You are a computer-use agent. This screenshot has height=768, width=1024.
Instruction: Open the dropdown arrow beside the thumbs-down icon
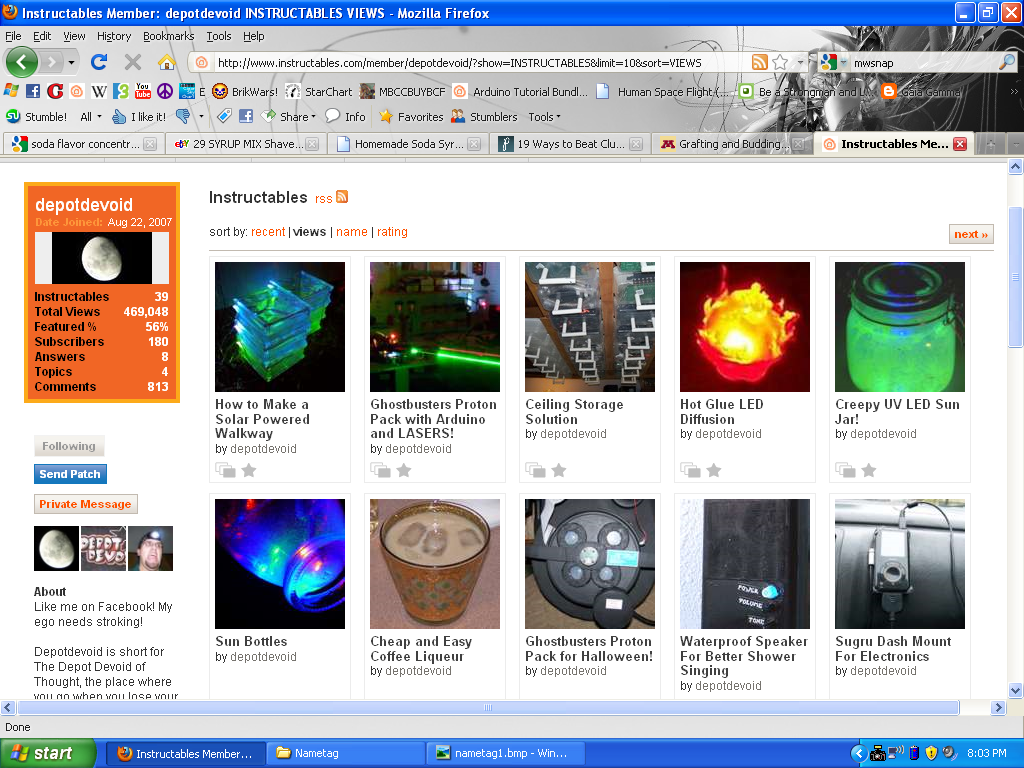point(201,117)
